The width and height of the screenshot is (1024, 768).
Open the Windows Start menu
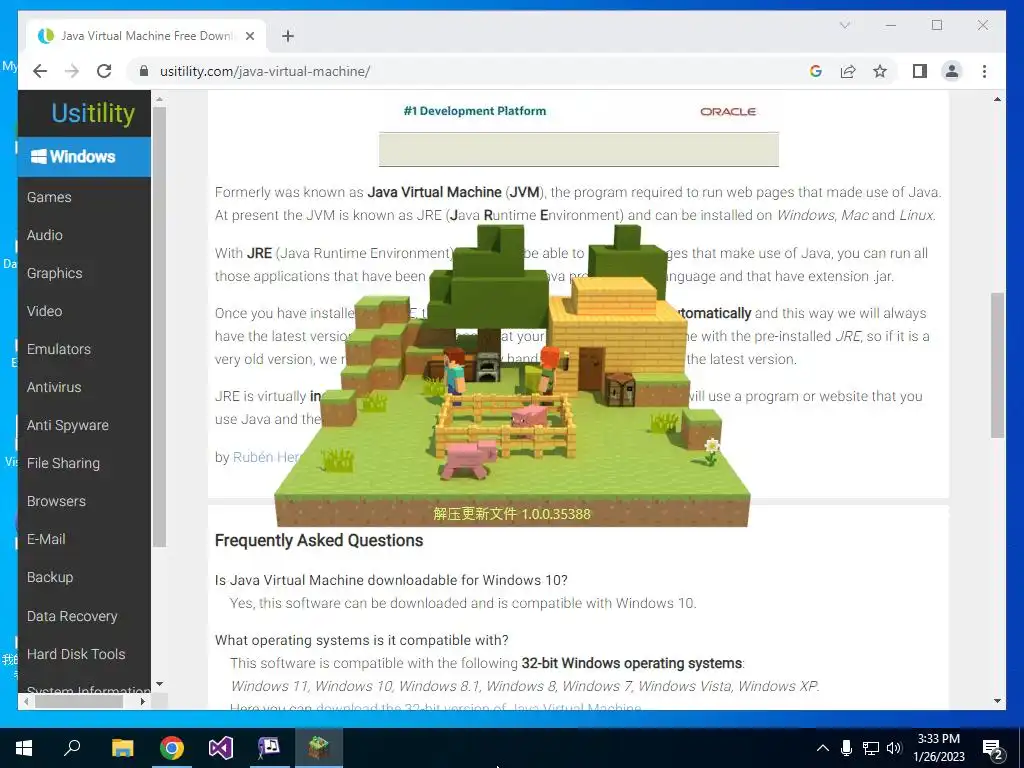tap(24, 748)
